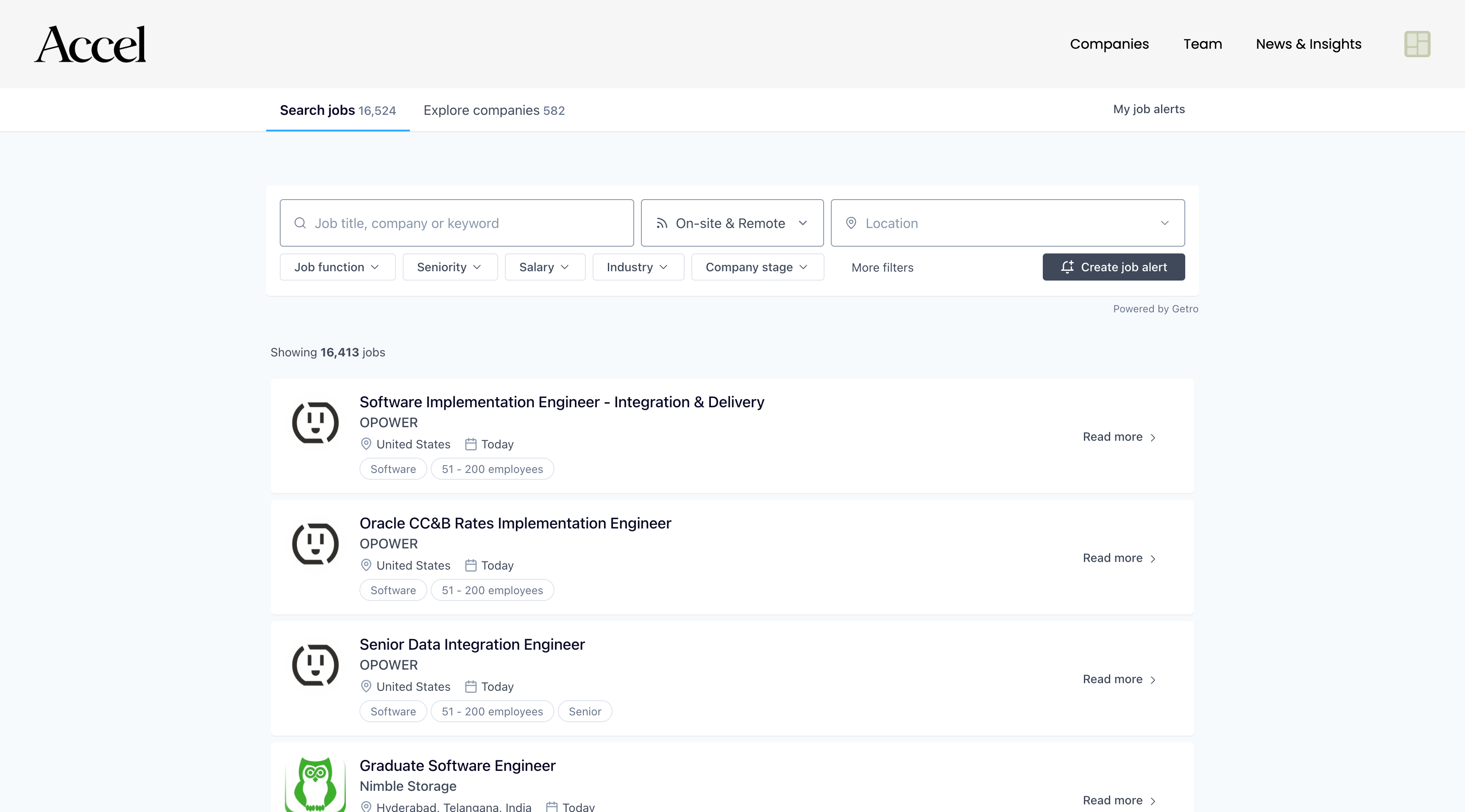Click the Software tag on Senior Data Integration Engineer
The image size is (1465, 812).
pos(393,712)
